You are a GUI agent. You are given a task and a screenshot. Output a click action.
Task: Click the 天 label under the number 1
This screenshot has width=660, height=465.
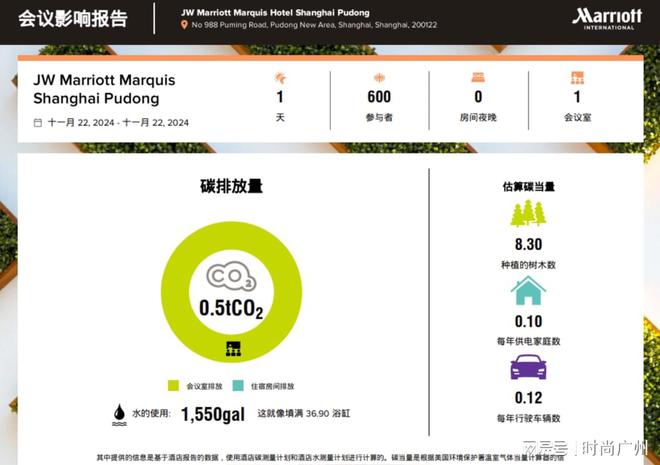[280, 117]
